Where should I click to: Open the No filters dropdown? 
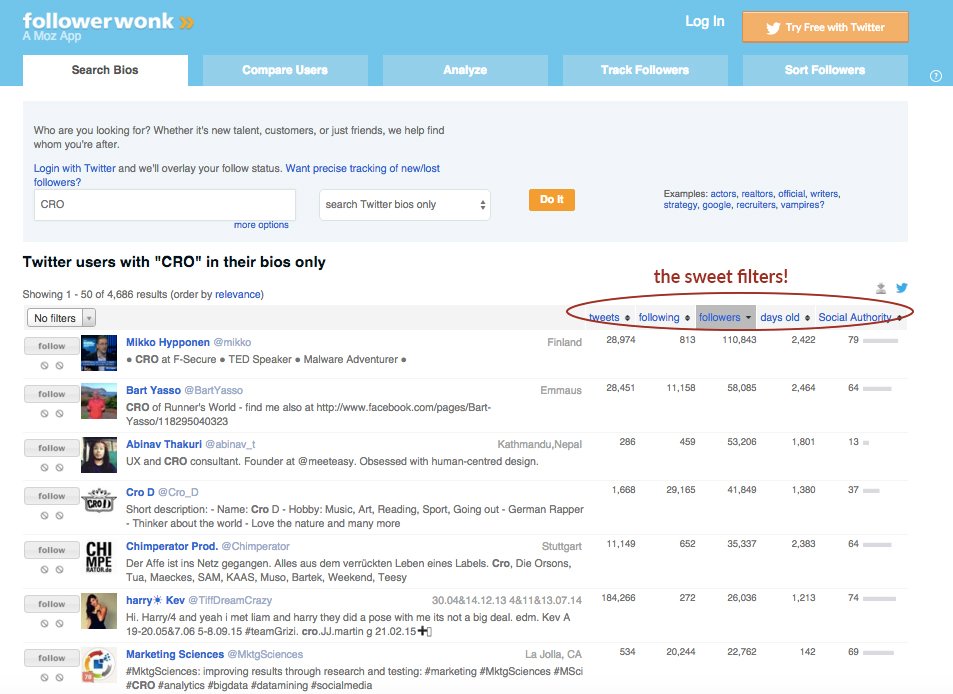[61, 318]
